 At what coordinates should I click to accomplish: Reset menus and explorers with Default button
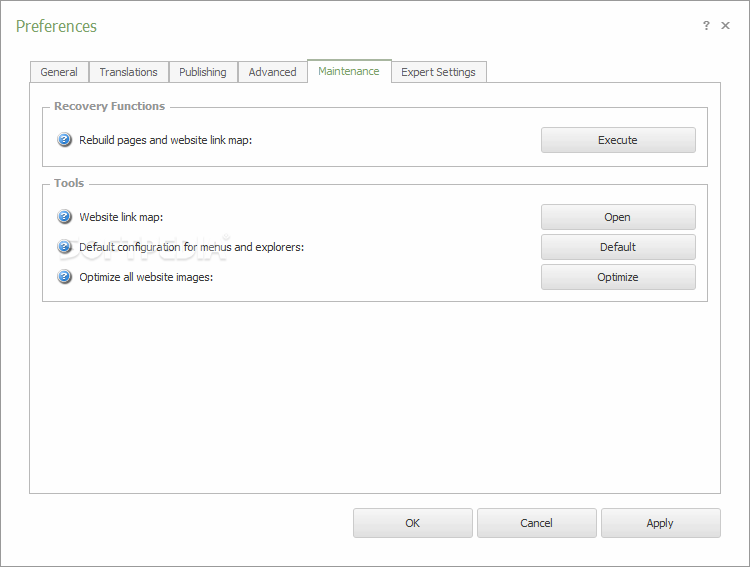click(x=618, y=247)
